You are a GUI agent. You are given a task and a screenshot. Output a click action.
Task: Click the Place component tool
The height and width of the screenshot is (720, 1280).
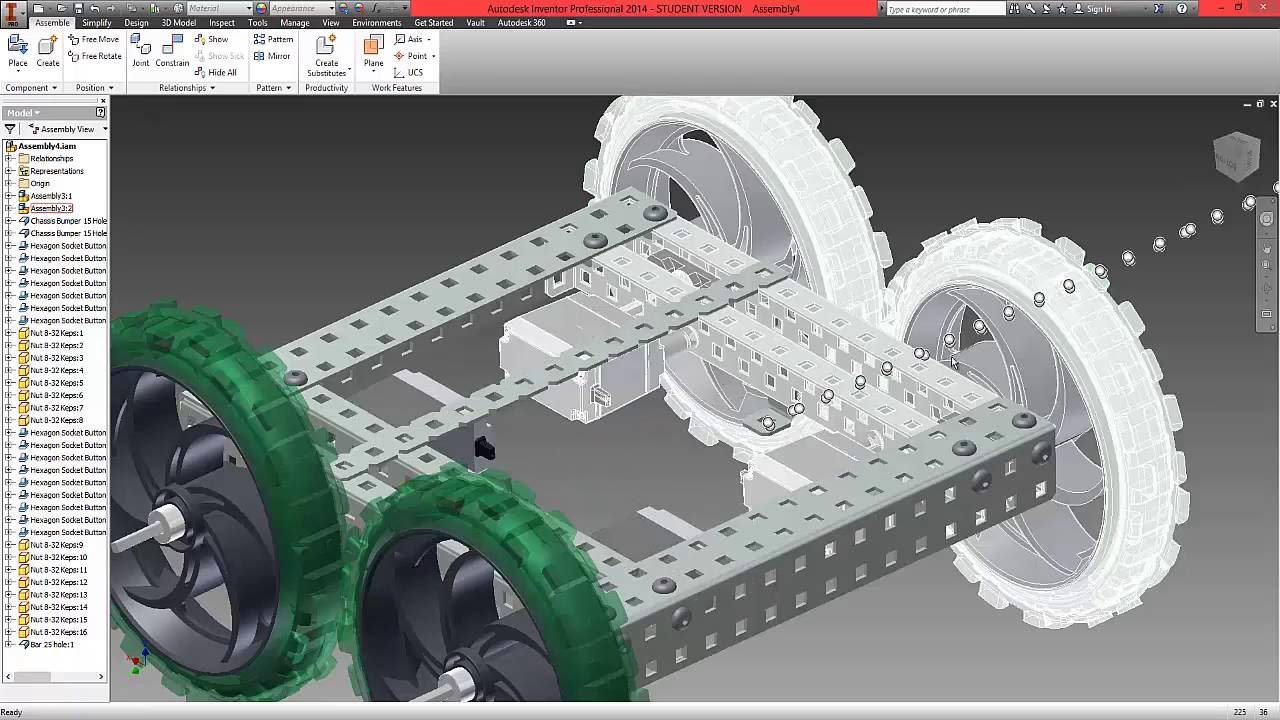(18, 53)
